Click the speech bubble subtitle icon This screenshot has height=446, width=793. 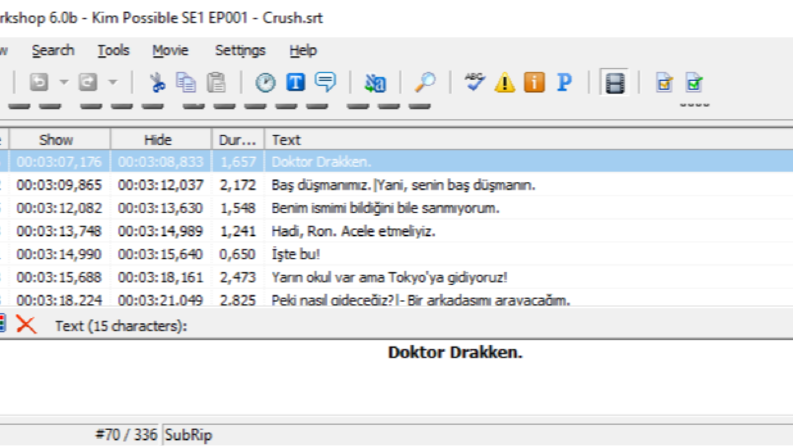pyautogui.click(x=325, y=82)
